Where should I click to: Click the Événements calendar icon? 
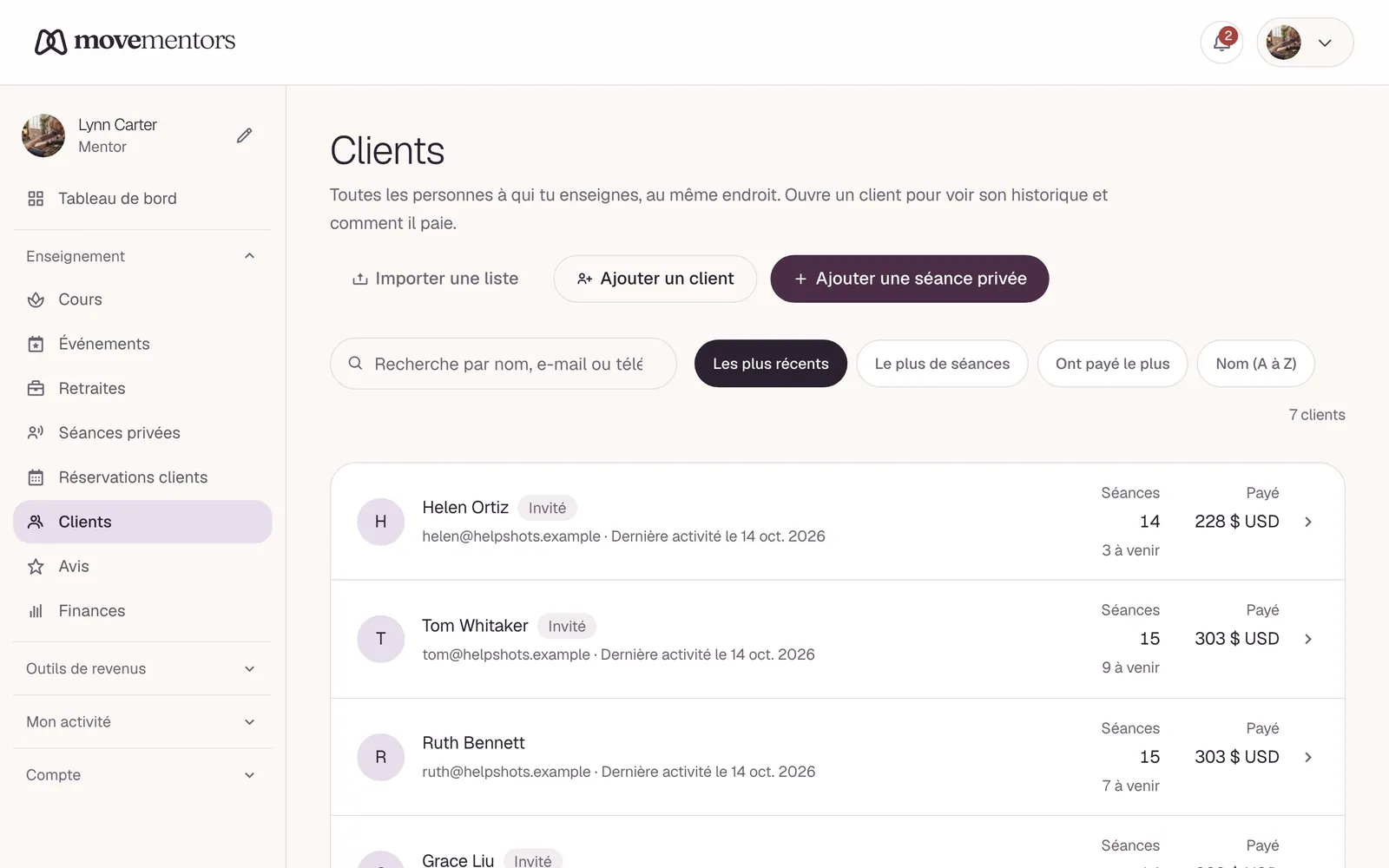pyautogui.click(x=36, y=344)
